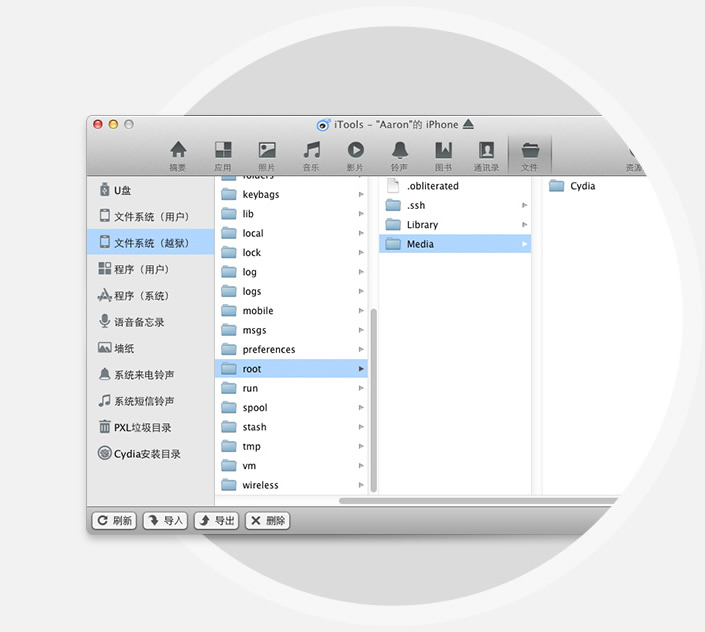Select 文件系统（越狱） in sidebar
This screenshot has width=705, height=632.
pyautogui.click(x=151, y=242)
